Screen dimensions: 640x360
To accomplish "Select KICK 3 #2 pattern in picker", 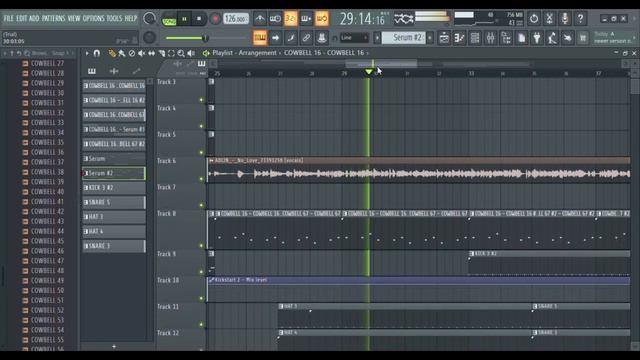I will [114, 188].
